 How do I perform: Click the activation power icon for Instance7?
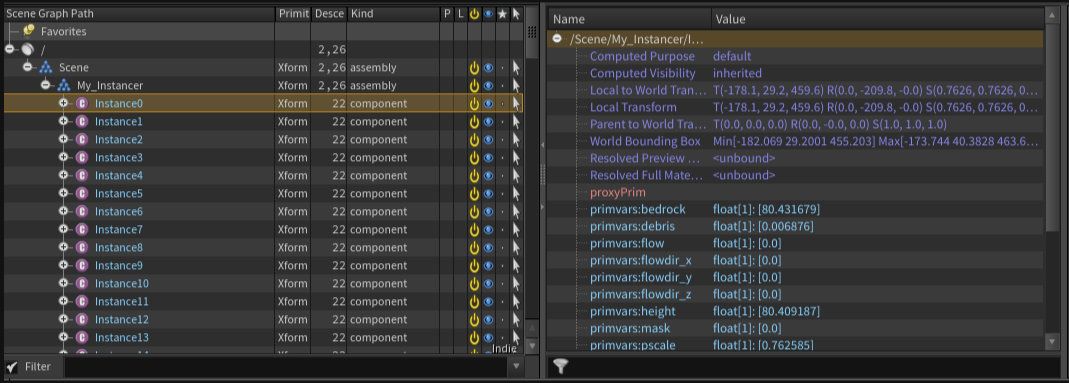[x=475, y=230]
